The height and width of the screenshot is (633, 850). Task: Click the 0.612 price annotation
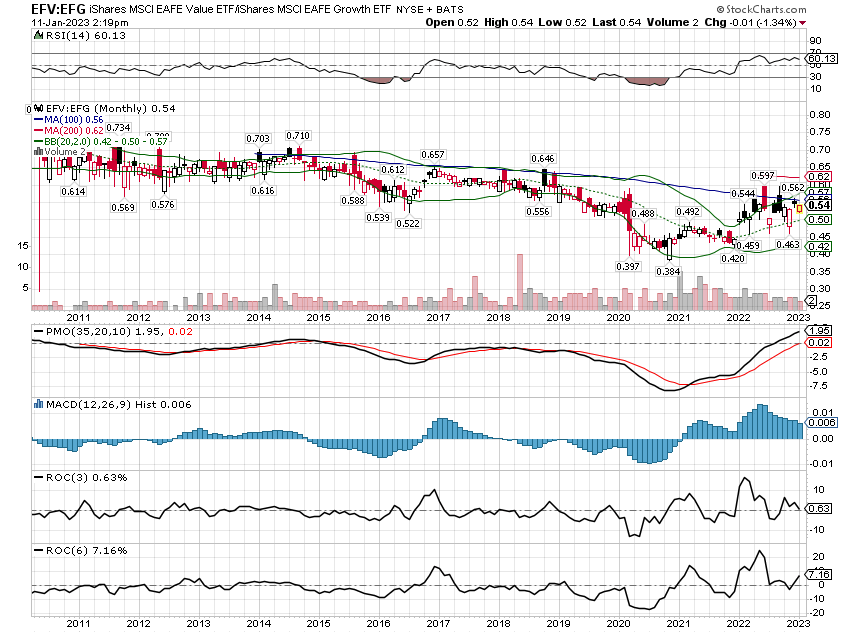392,170
